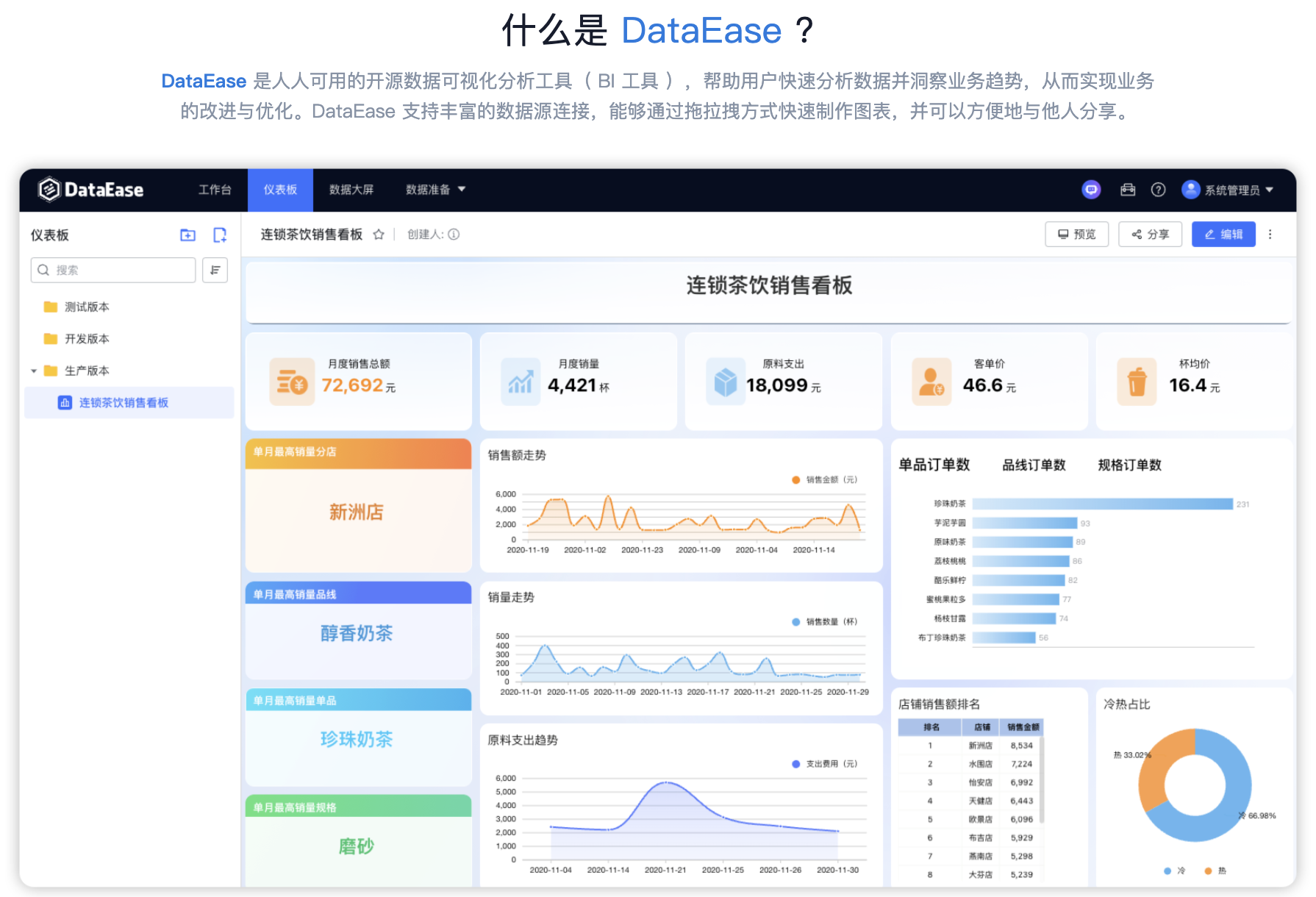Image resolution: width=1316 pixels, height=897 pixels.
Task: Click the blue DataEase link in description
Action: click(x=204, y=81)
